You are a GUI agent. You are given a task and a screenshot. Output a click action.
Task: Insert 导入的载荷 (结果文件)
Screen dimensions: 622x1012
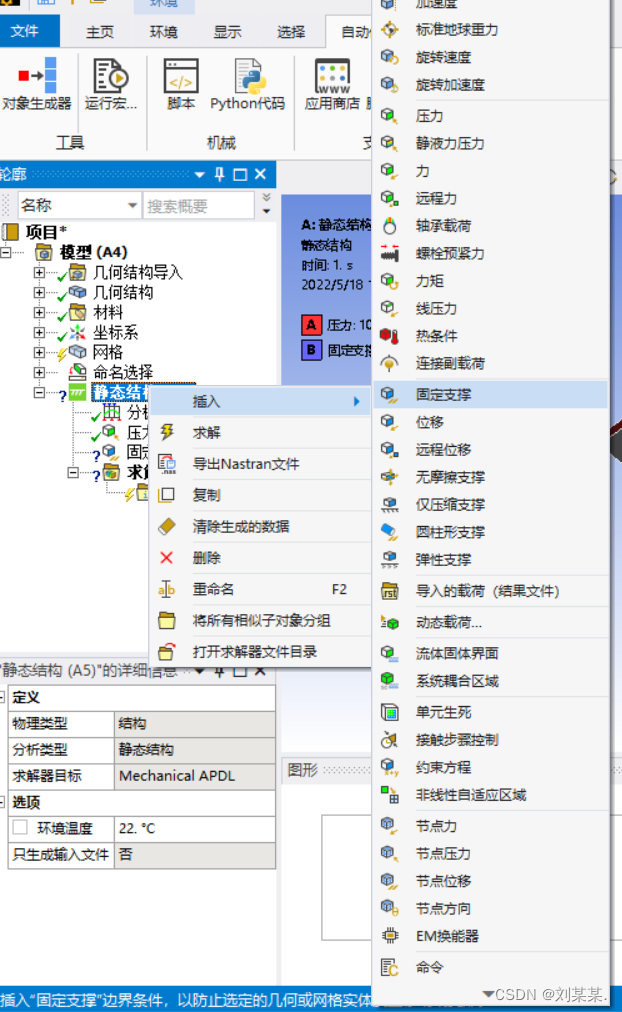tap(491, 591)
